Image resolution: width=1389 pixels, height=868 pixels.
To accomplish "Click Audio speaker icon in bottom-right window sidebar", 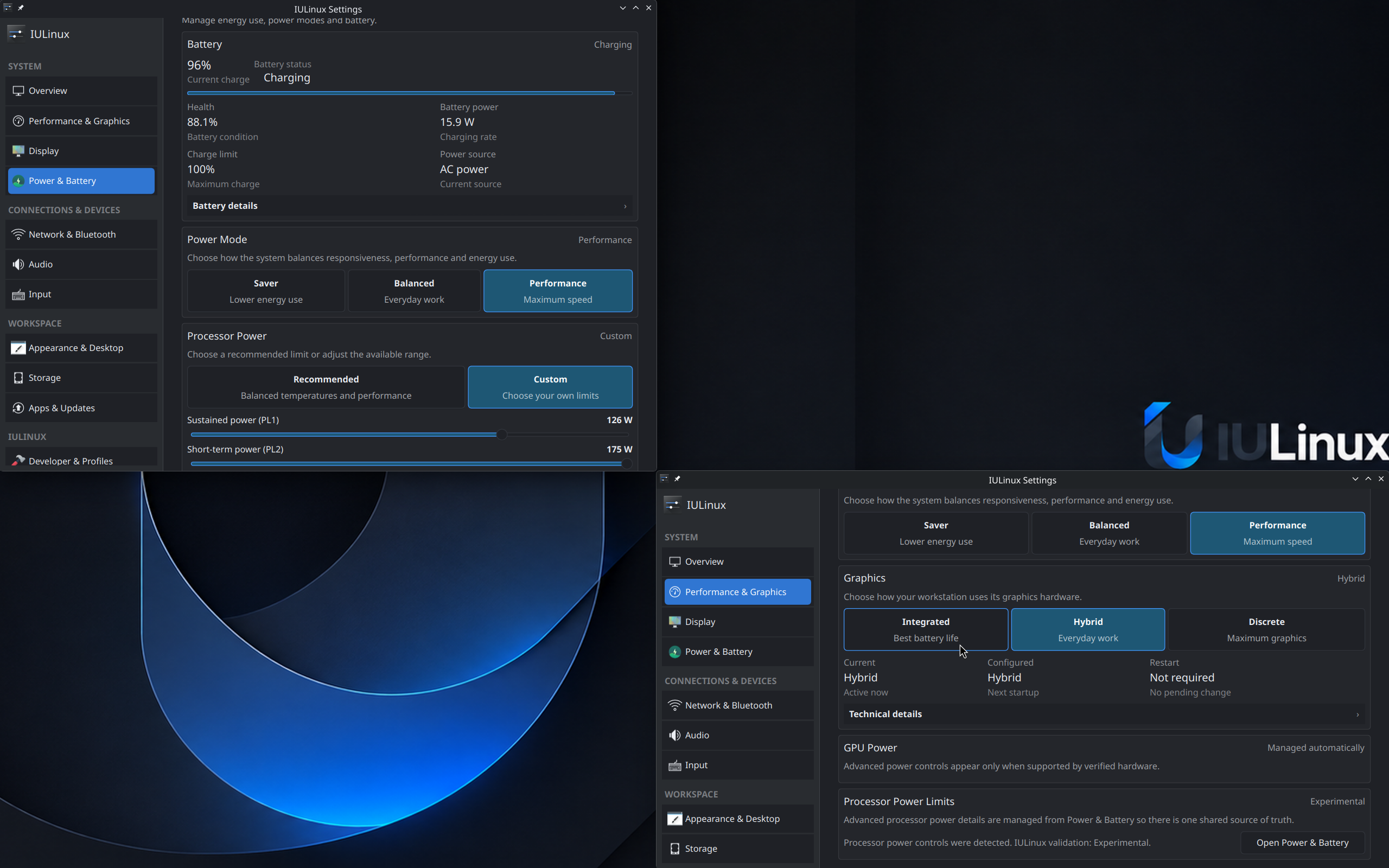I will click(x=675, y=735).
